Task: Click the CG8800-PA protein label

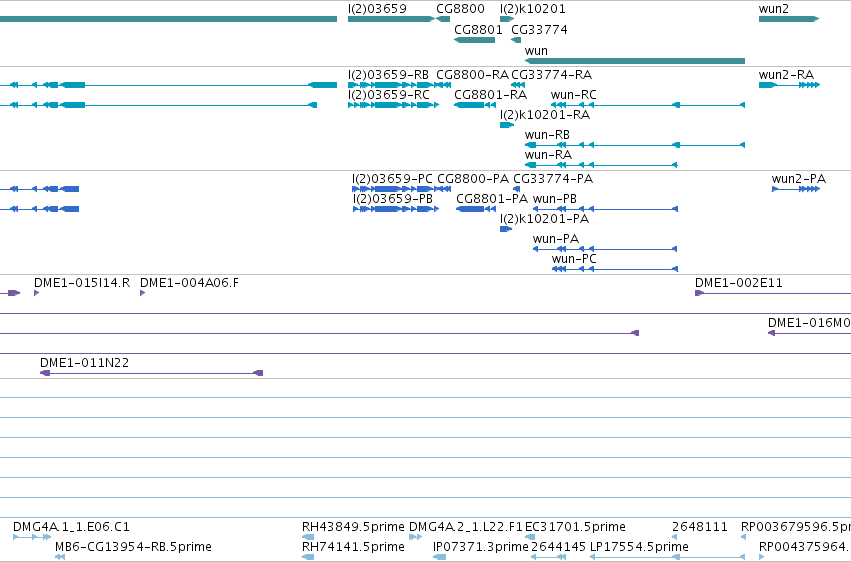Action: [473, 179]
